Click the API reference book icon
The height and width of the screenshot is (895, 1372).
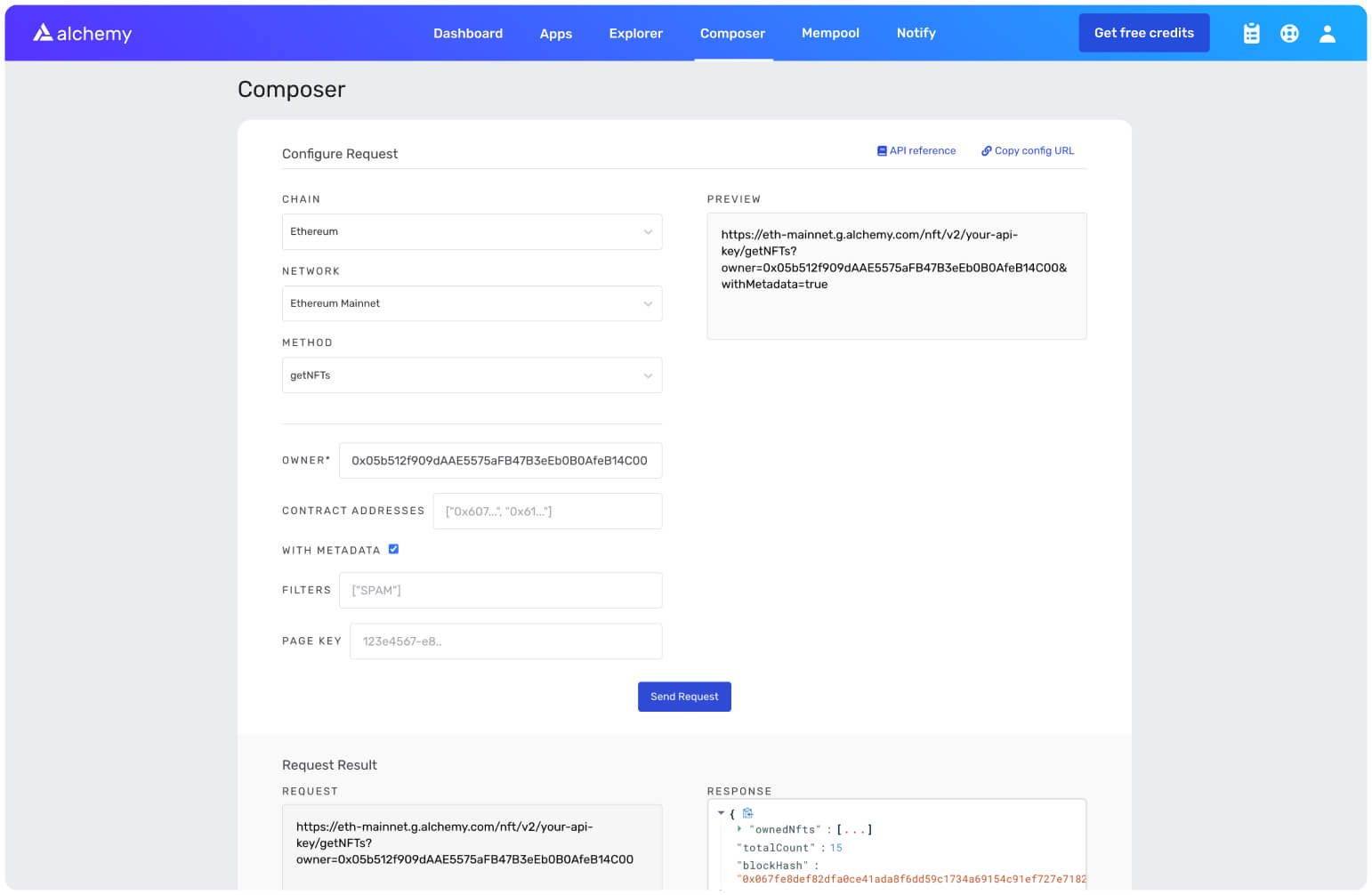click(882, 151)
